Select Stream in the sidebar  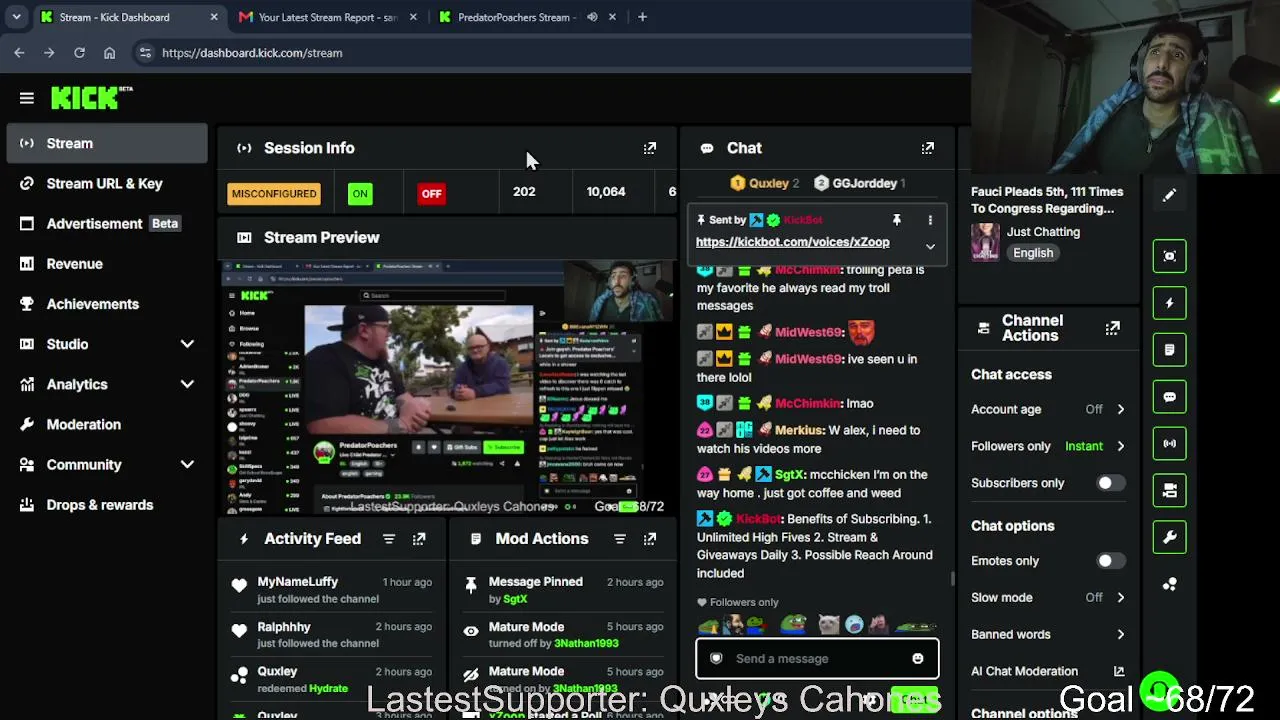pos(107,143)
